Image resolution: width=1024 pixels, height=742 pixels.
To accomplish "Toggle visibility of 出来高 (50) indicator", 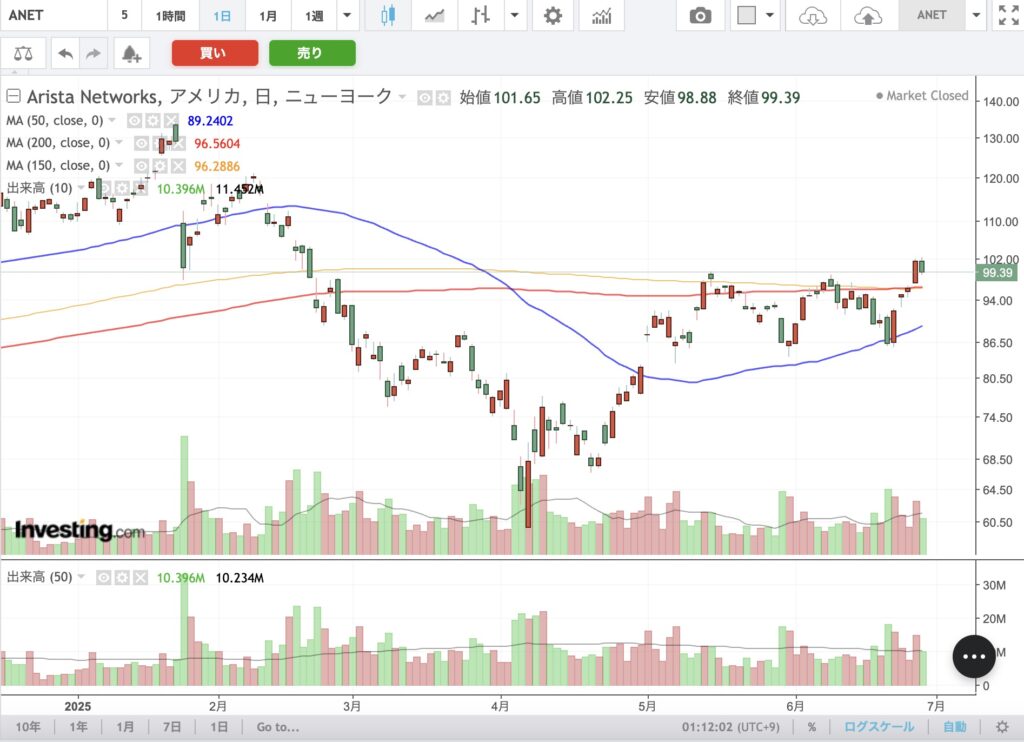I will coord(104,577).
